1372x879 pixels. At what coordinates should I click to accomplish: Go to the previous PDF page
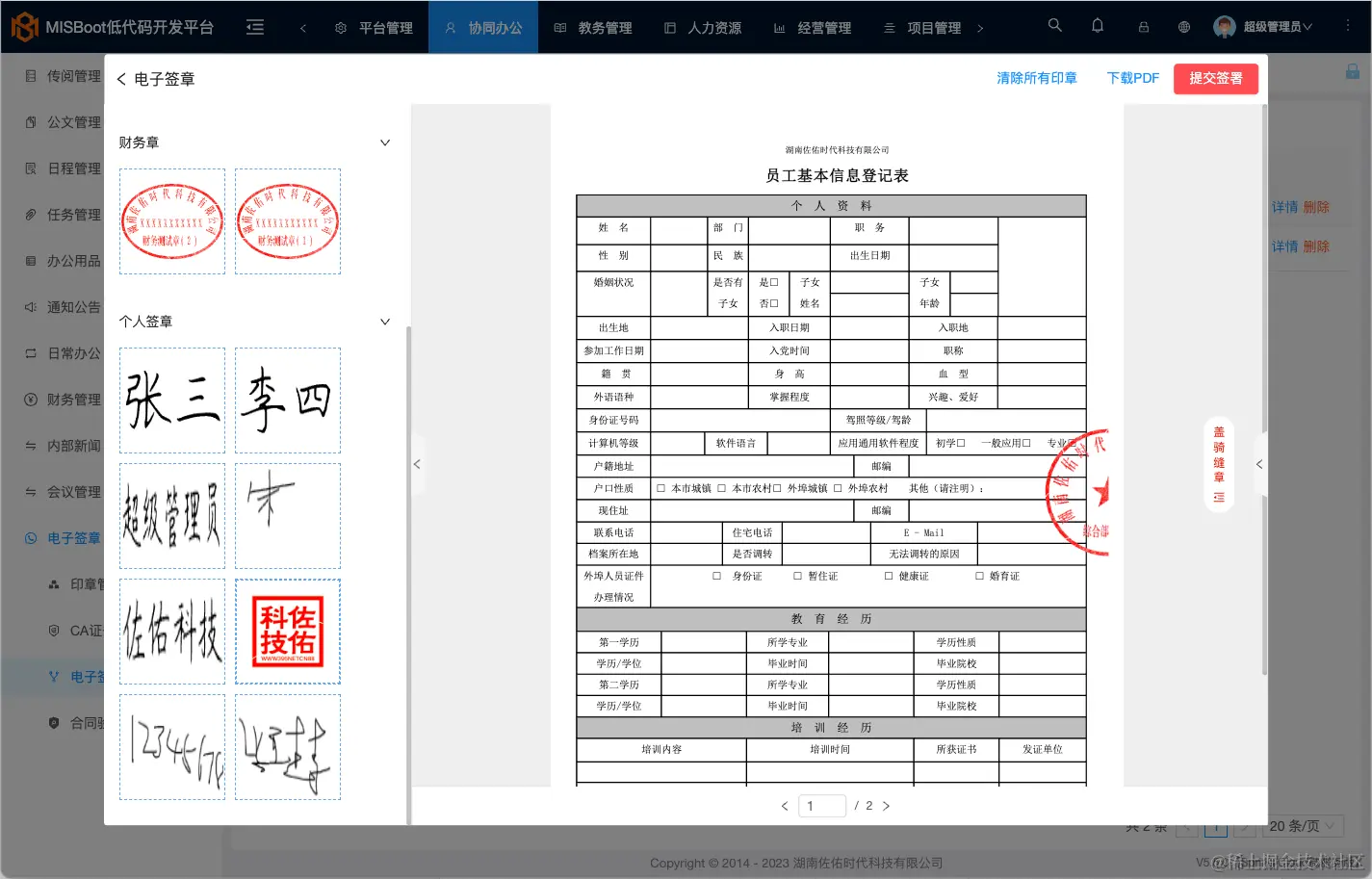tap(785, 806)
